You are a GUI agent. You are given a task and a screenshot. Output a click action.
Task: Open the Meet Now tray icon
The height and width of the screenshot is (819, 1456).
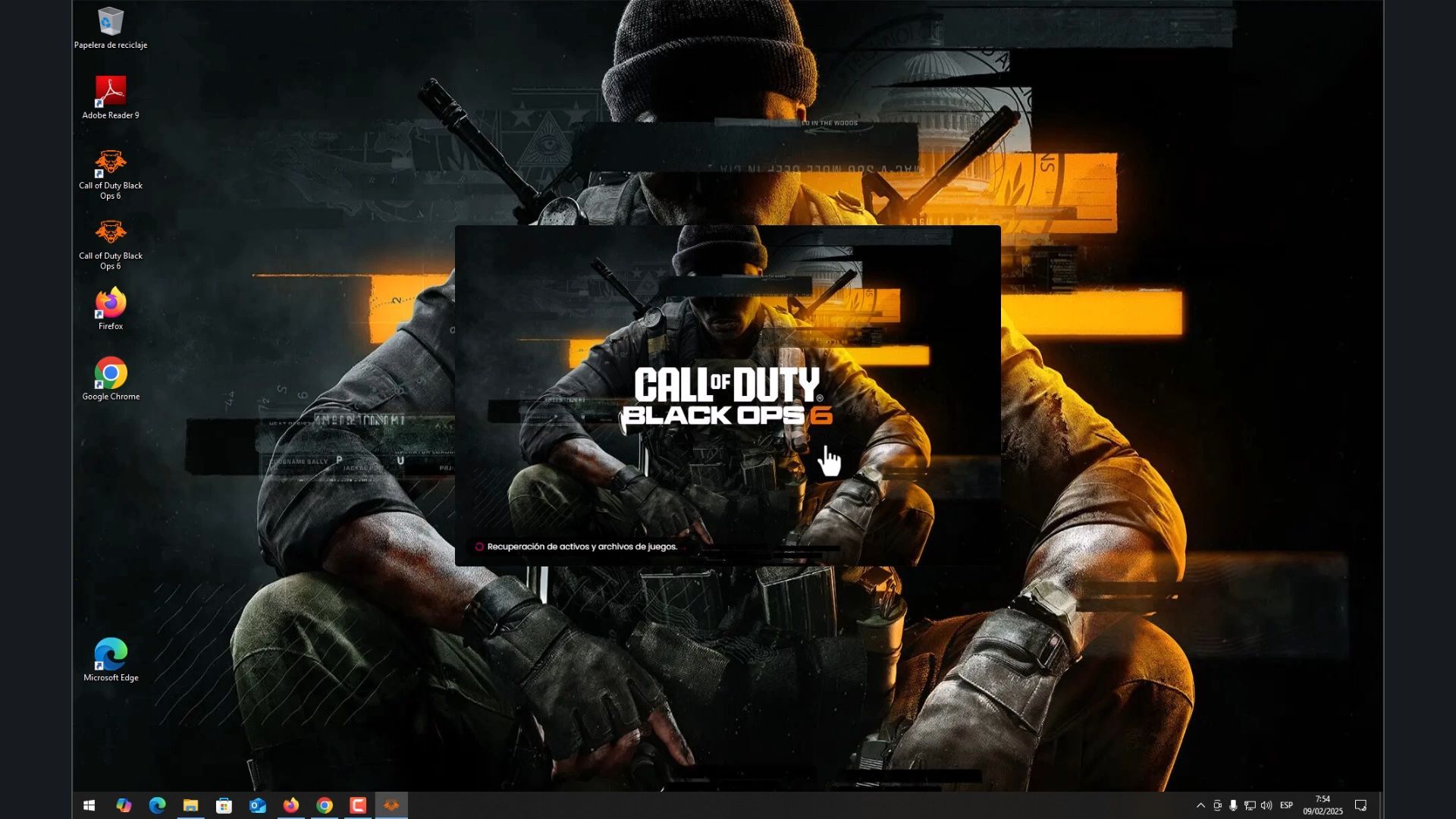tap(1217, 805)
